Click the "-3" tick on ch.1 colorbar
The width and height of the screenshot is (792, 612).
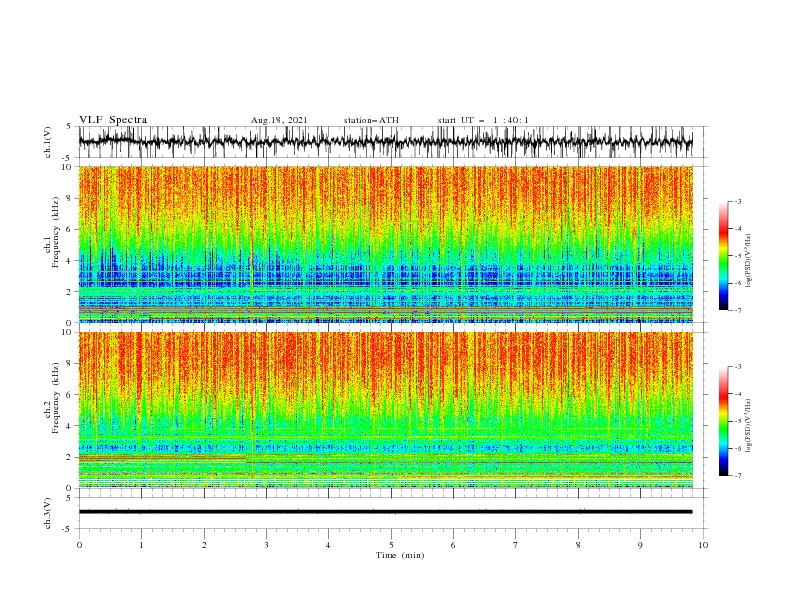(737, 201)
